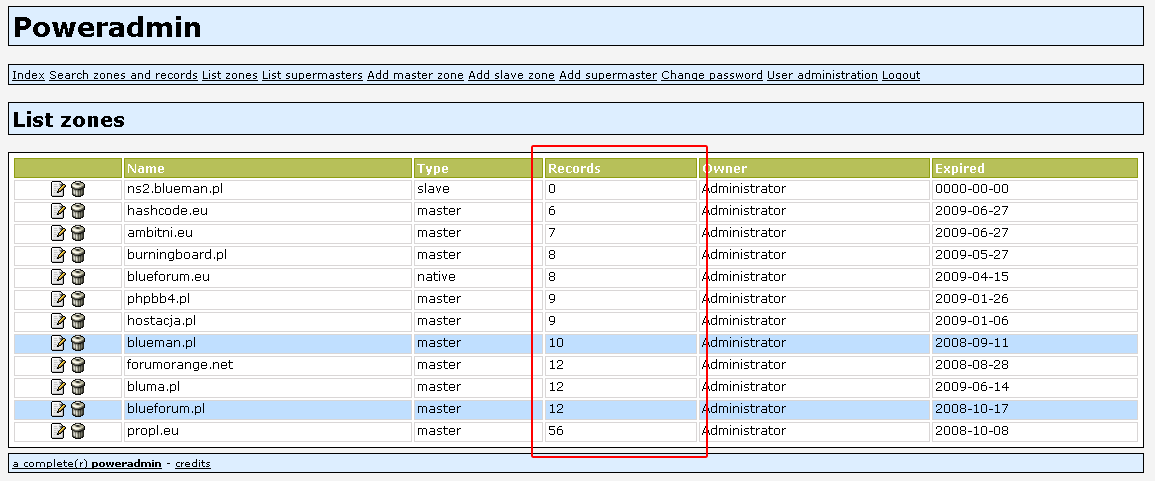The height and width of the screenshot is (481, 1155).
Task: Edit the bluma.pl zone
Action: [58, 387]
